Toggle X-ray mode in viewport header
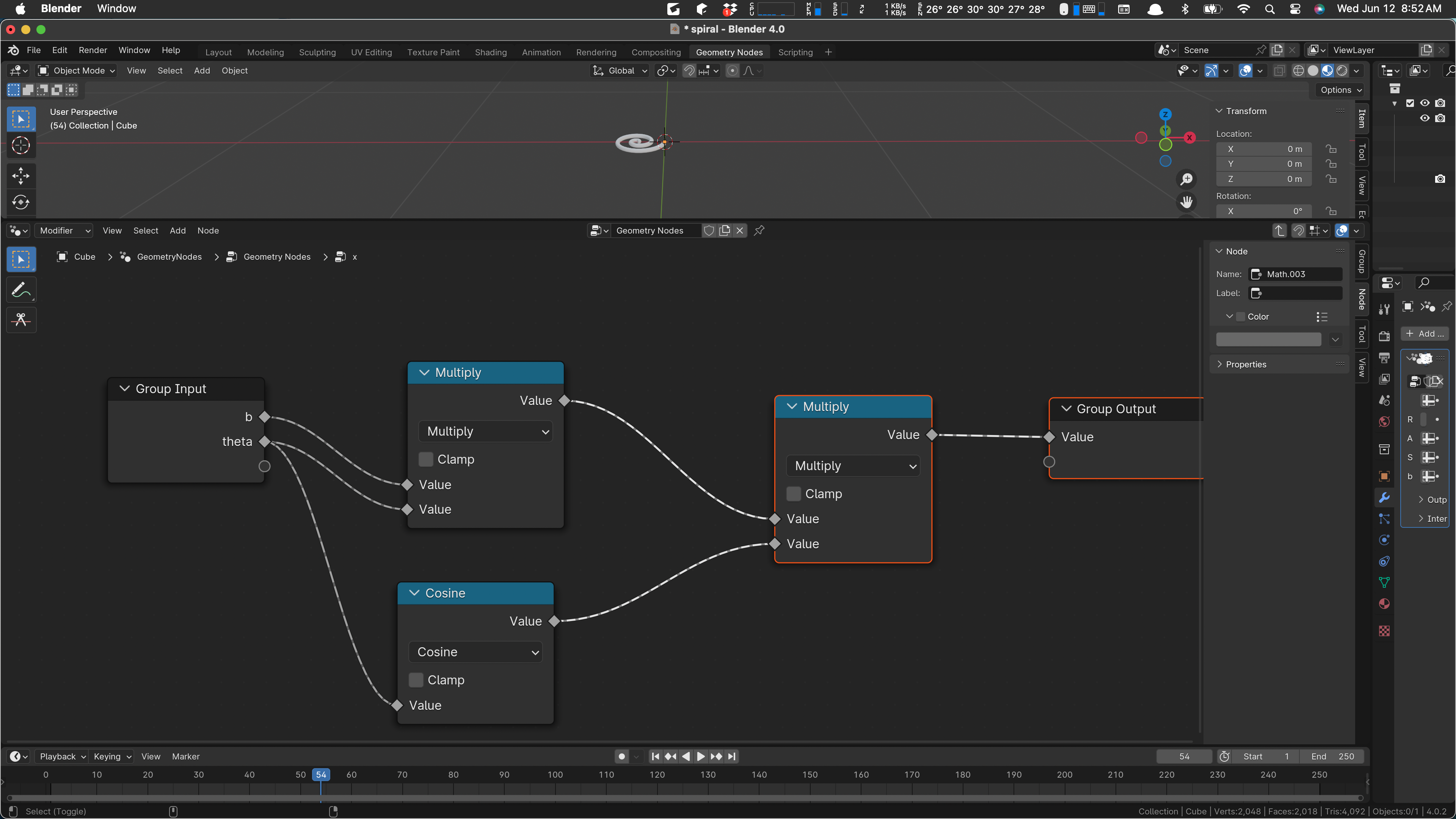 point(1279,71)
